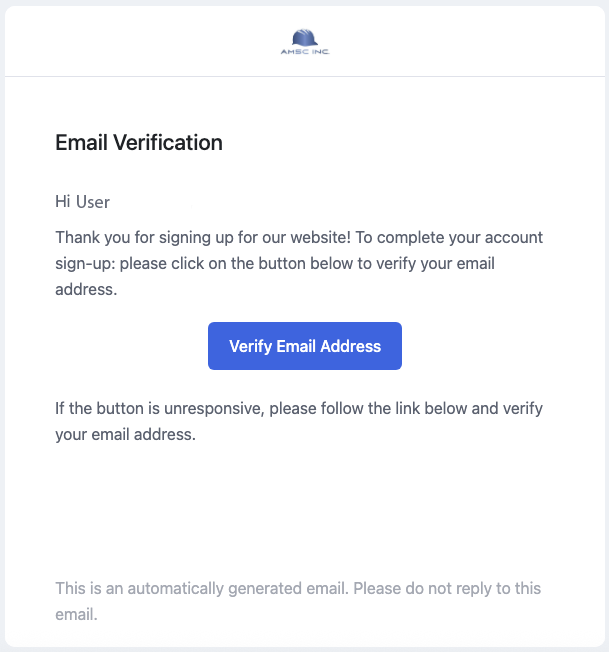Click the "Please do not reply" sentence
Image resolution: width=609 pixels, height=652 pixels.
(x=447, y=589)
